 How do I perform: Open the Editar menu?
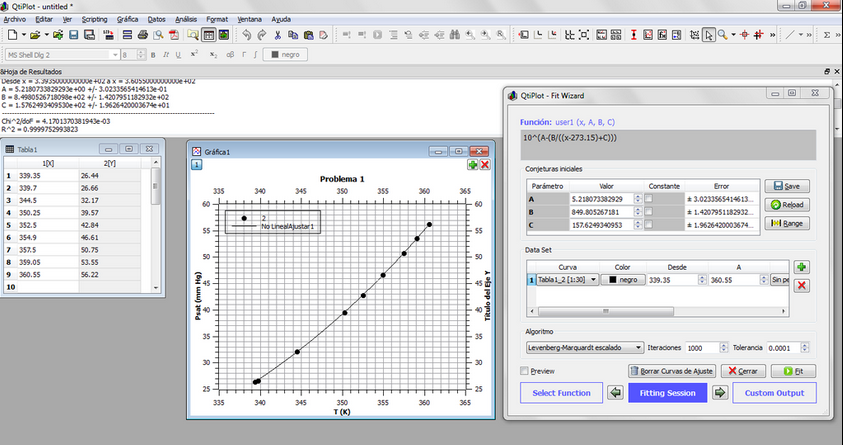click(x=44, y=19)
